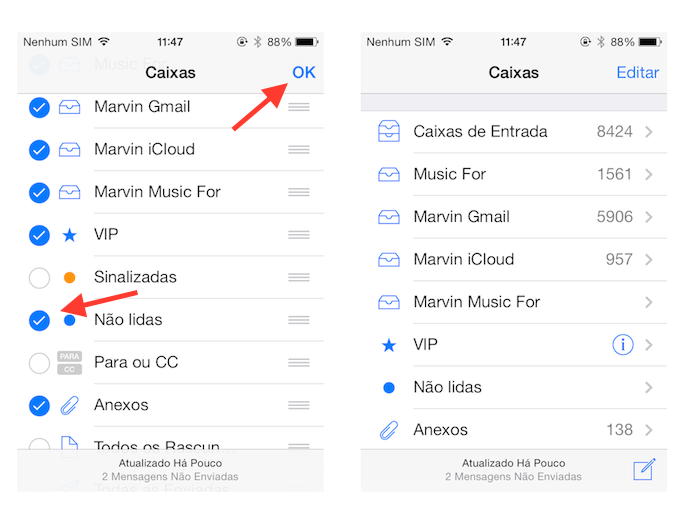Click the PARA CC badge icon
The height and width of the screenshot is (516, 695).
[x=70, y=363]
